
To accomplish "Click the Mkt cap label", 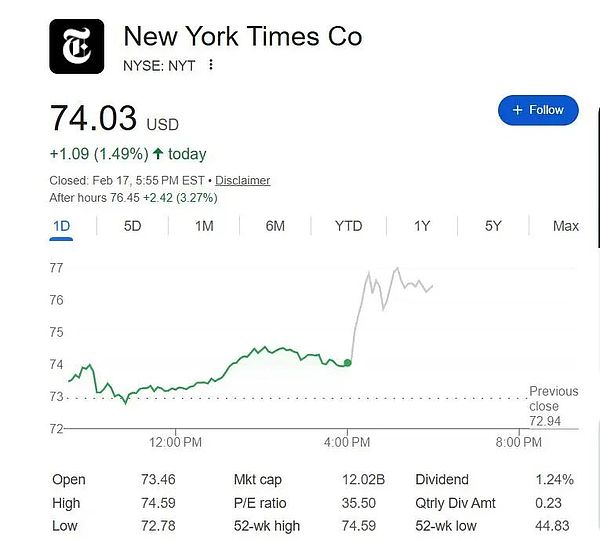I will click(x=258, y=480).
